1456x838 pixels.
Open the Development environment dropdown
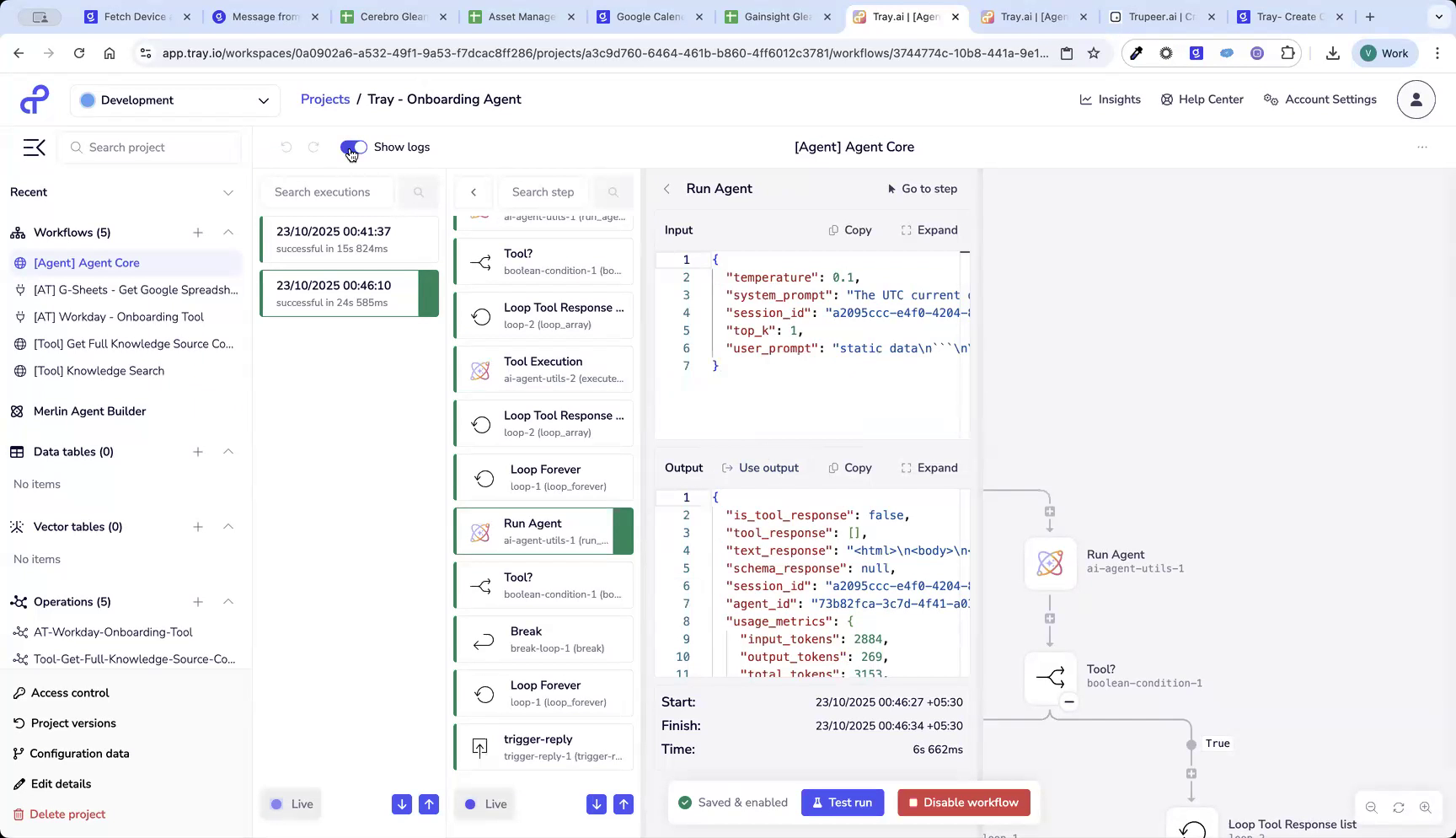point(174,99)
